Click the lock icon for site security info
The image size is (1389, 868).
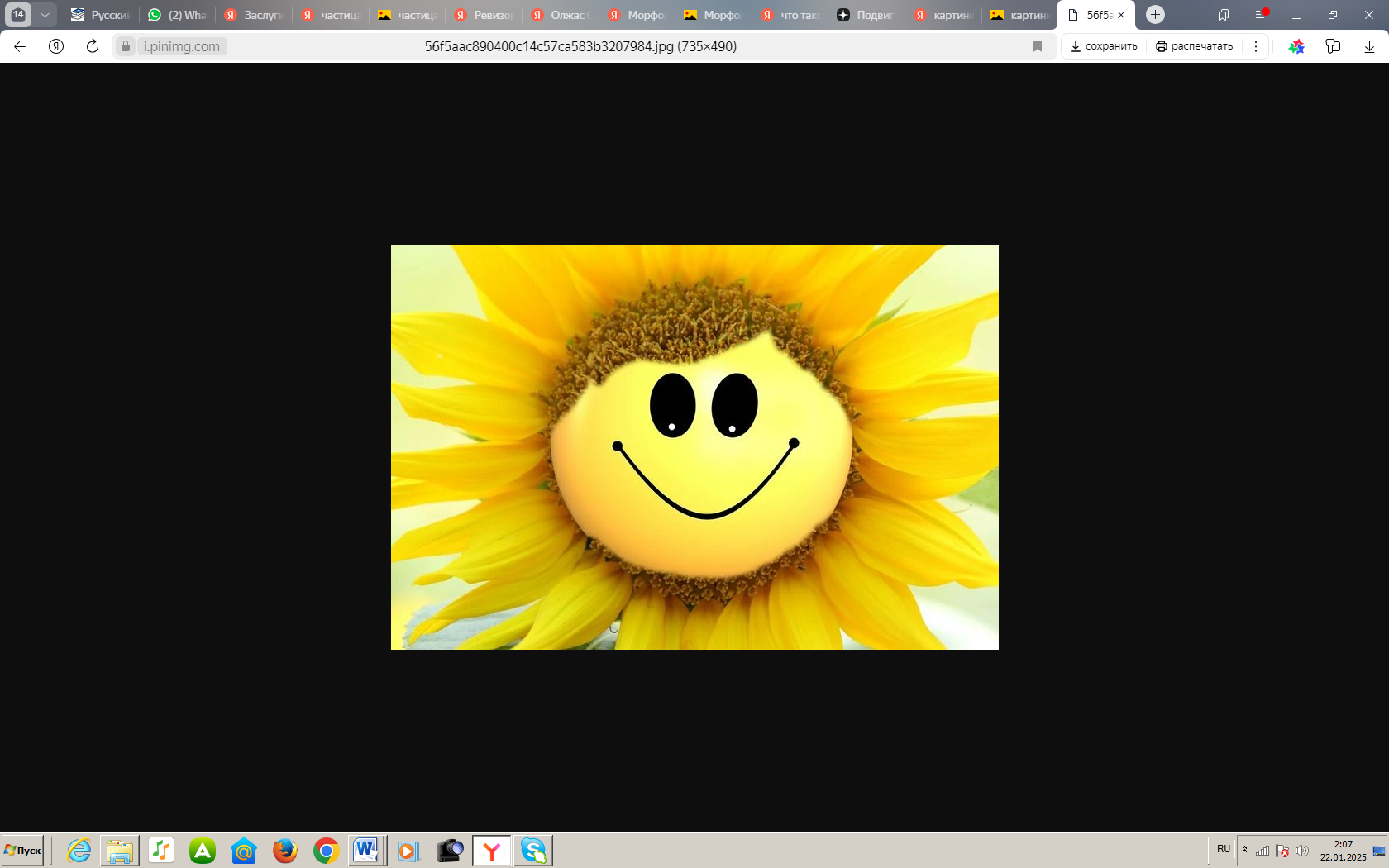[x=126, y=46]
